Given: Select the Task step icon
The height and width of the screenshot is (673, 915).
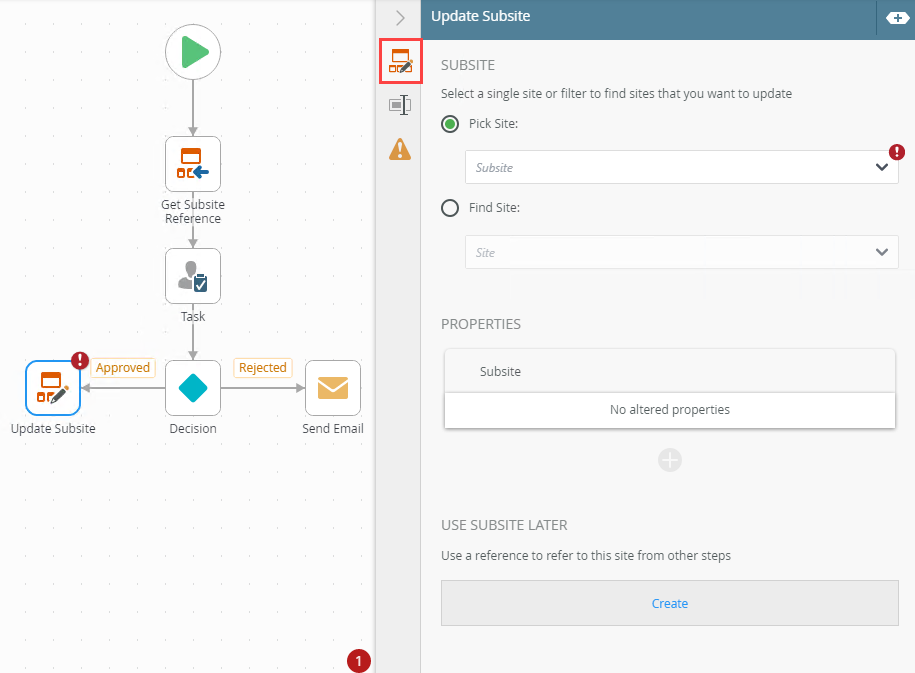Looking at the screenshot, I should [x=193, y=276].
